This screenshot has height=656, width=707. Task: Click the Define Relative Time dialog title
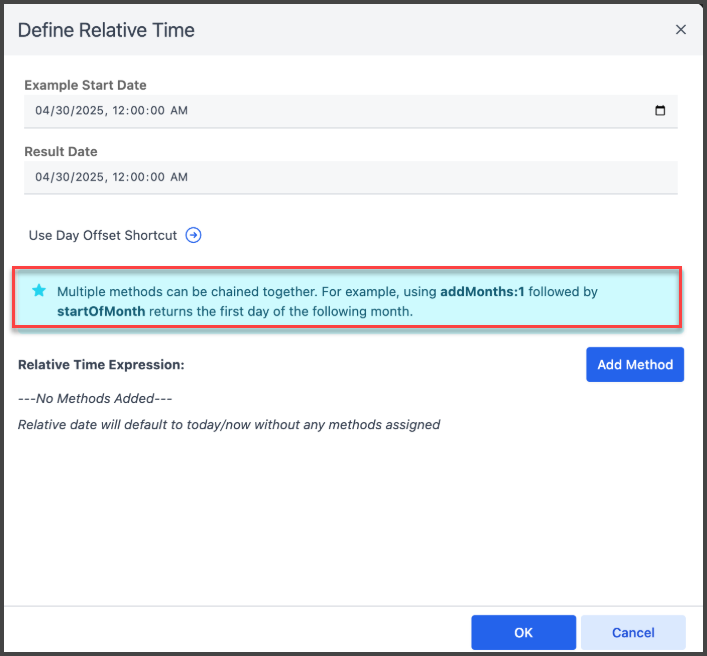[106, 30]
